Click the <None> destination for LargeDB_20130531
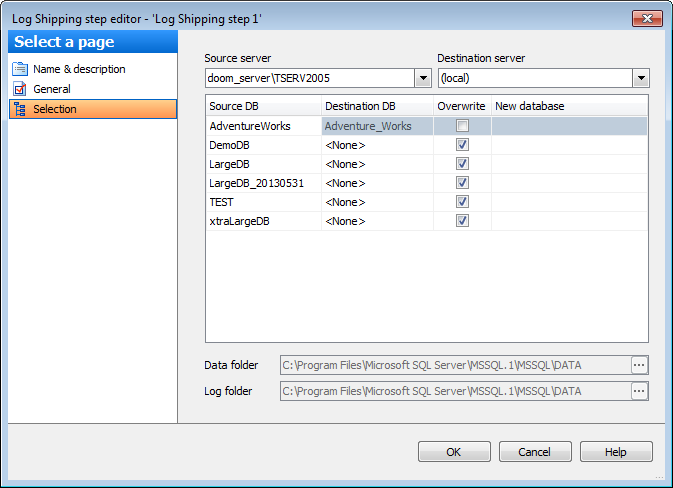Image resolution: width=673 pixels, height=488 pixels. (x=377, y=183)
